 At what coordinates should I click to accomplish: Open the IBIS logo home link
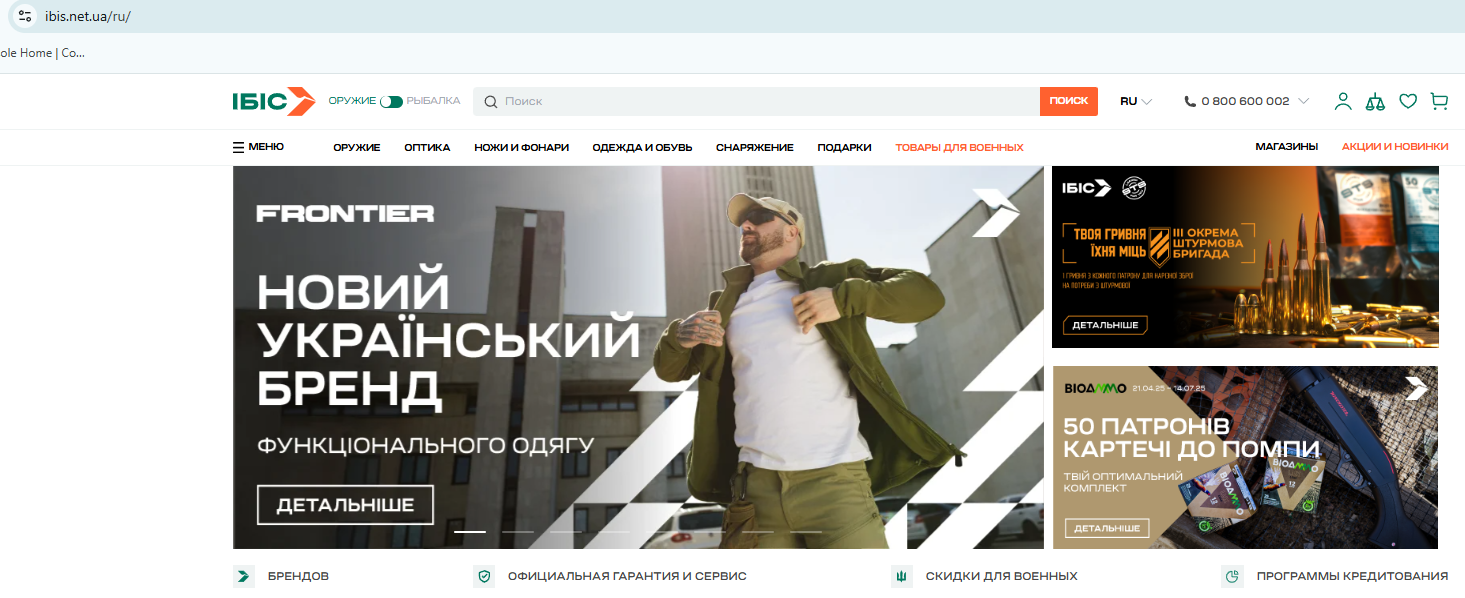274,101
